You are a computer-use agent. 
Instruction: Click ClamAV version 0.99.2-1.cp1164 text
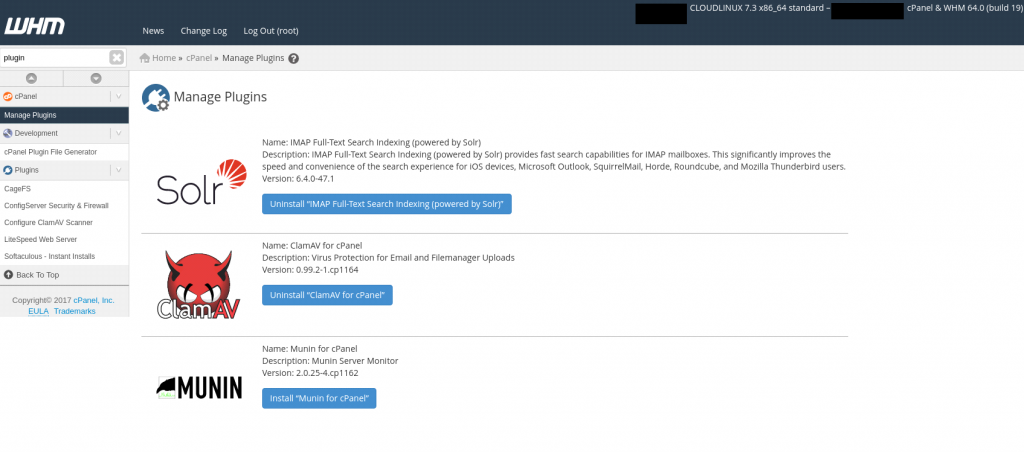[310, 270]
